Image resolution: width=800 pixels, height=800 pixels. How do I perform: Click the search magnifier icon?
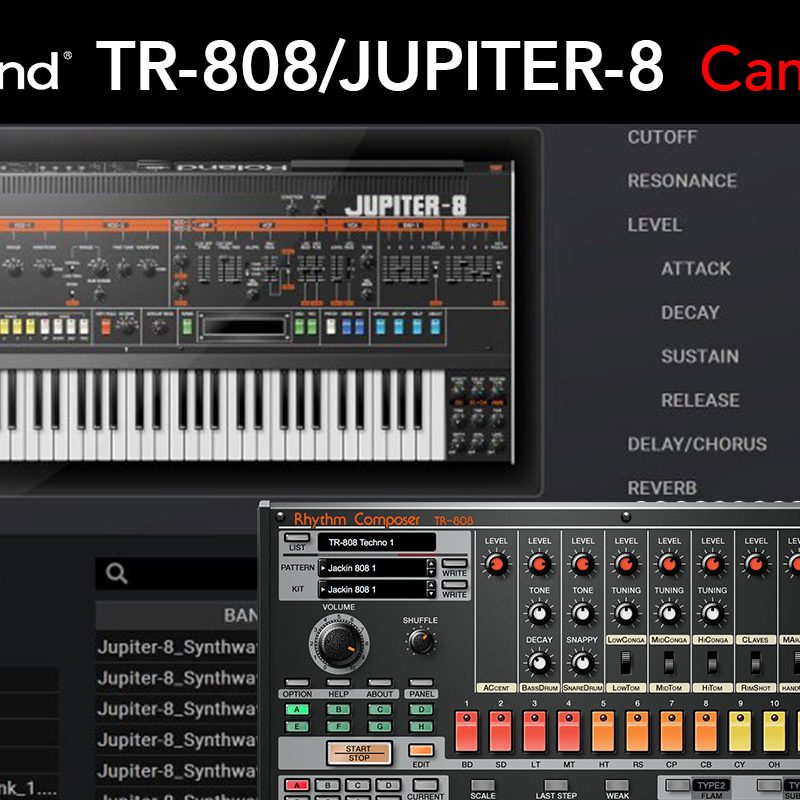116,574
